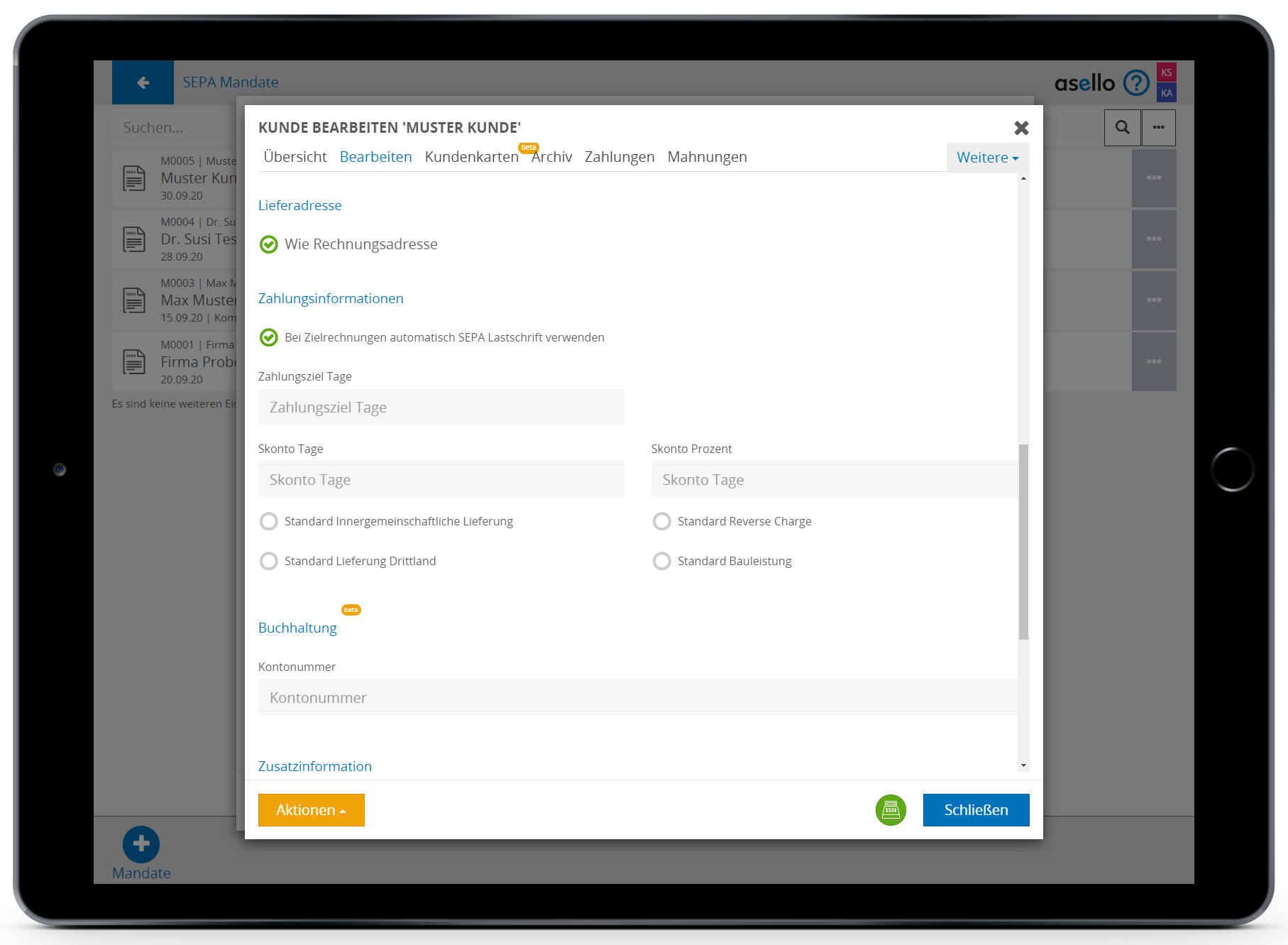1288x945 pixels.
Task: Switch to the Übersicht tab
Action: point(295,157)
